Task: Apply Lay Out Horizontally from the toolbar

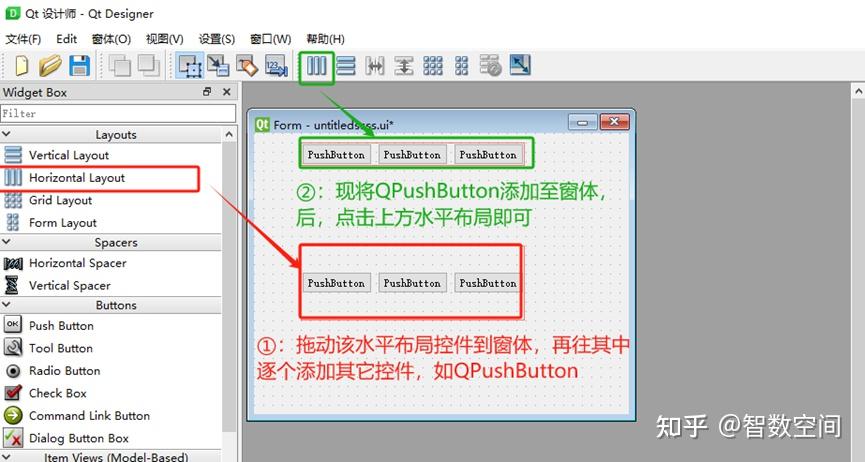Action: pyautogui.click(x=317, y=66)
